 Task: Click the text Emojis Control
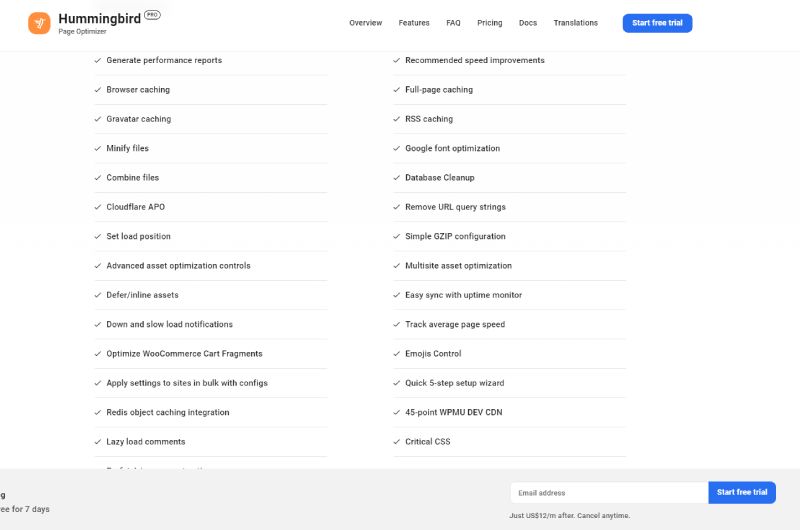tap(433, 354)
